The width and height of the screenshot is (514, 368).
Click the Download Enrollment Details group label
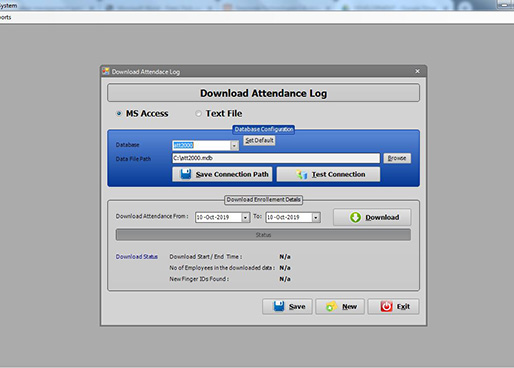tap(263, 200)
